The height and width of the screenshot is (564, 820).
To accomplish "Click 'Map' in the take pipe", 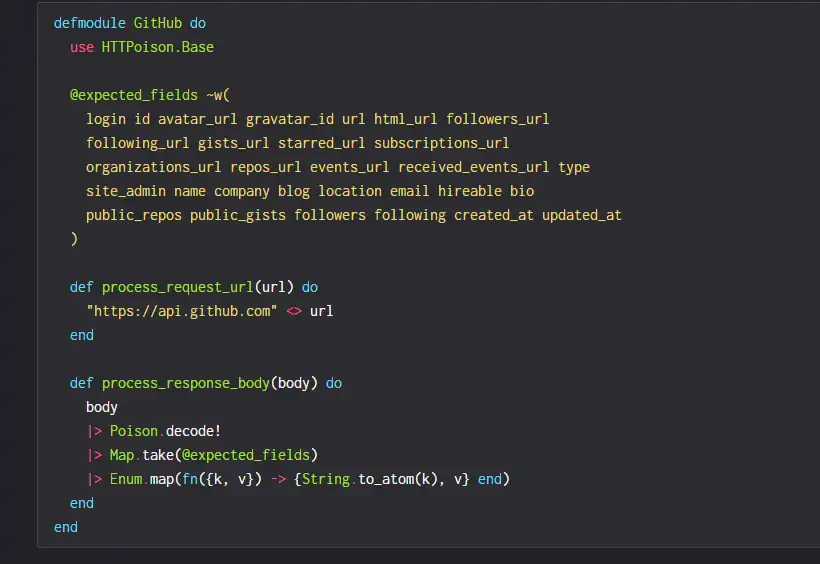I will pos(122,455).
